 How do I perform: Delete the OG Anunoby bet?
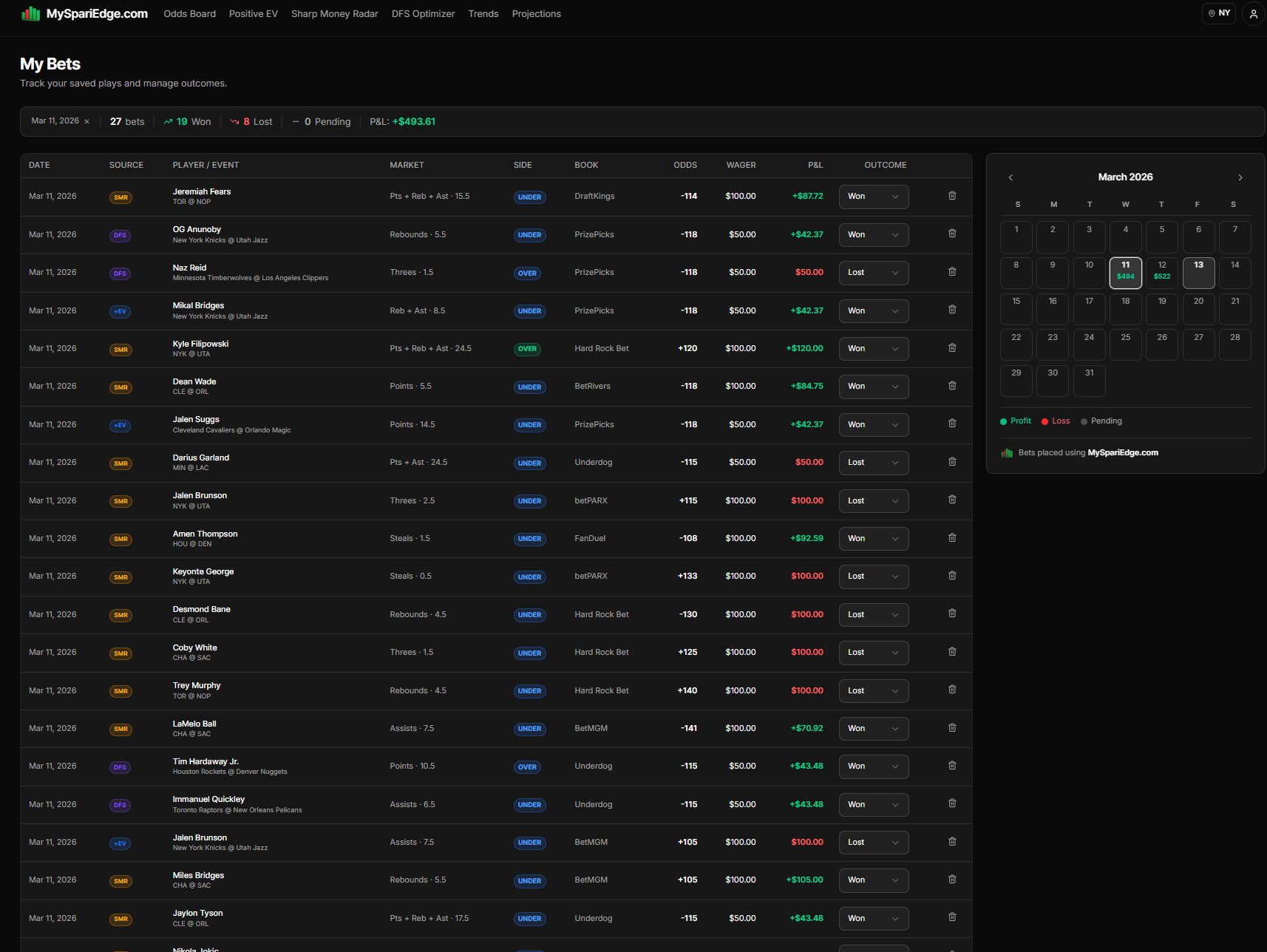[952, 234]
